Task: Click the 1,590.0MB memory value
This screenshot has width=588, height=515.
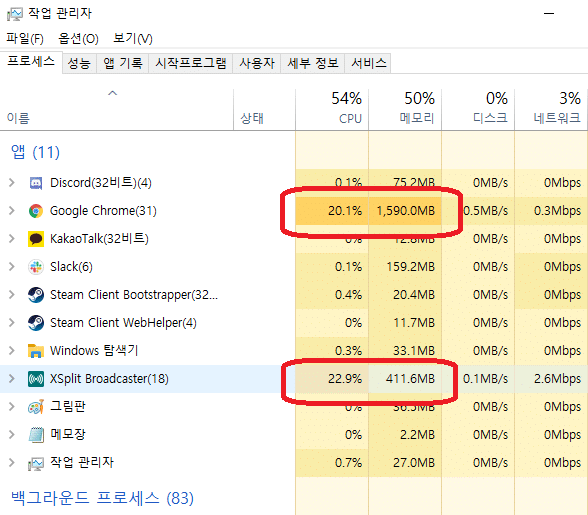Action: click(406, 211)
